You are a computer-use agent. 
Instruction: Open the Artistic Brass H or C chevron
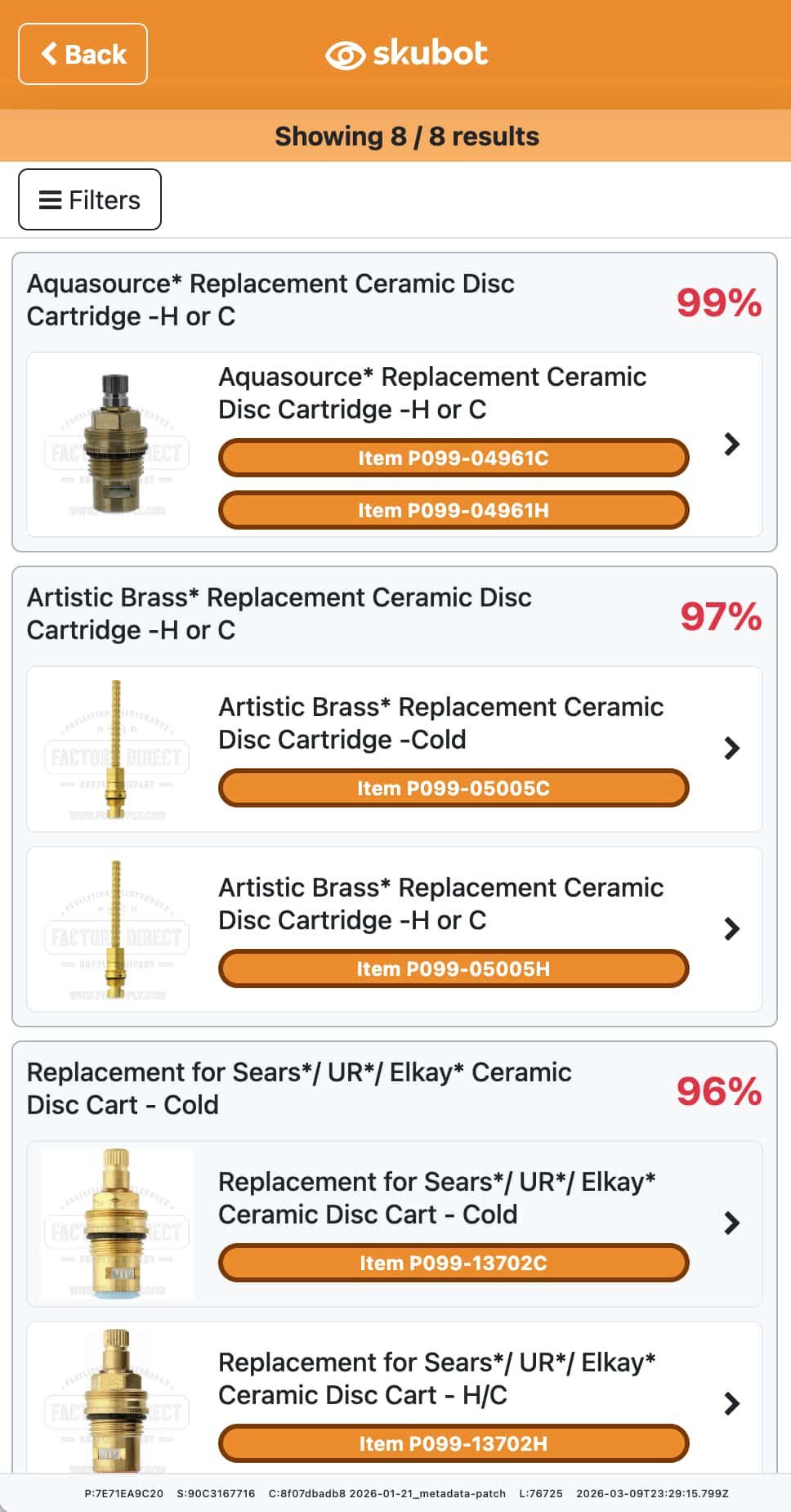[x=731, y=928]
